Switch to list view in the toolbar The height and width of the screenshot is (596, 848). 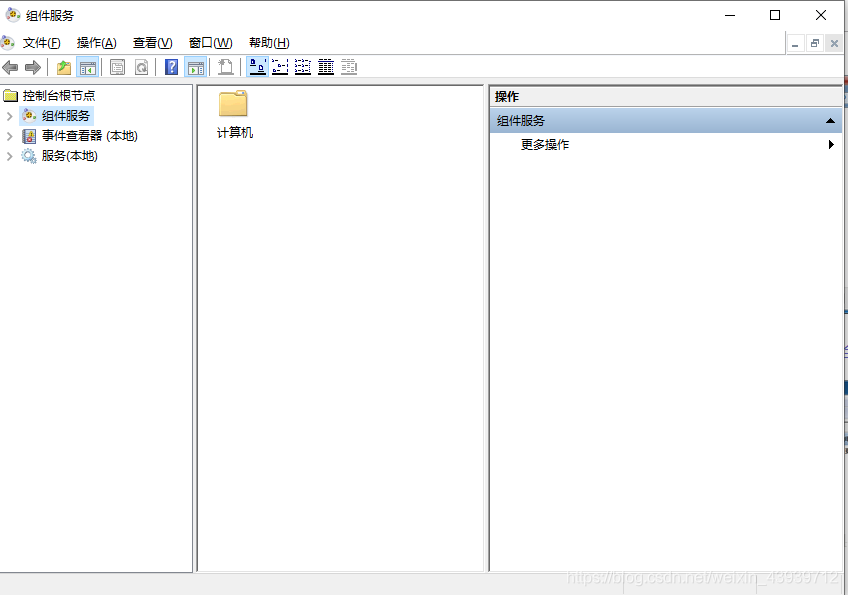point(303,68)
